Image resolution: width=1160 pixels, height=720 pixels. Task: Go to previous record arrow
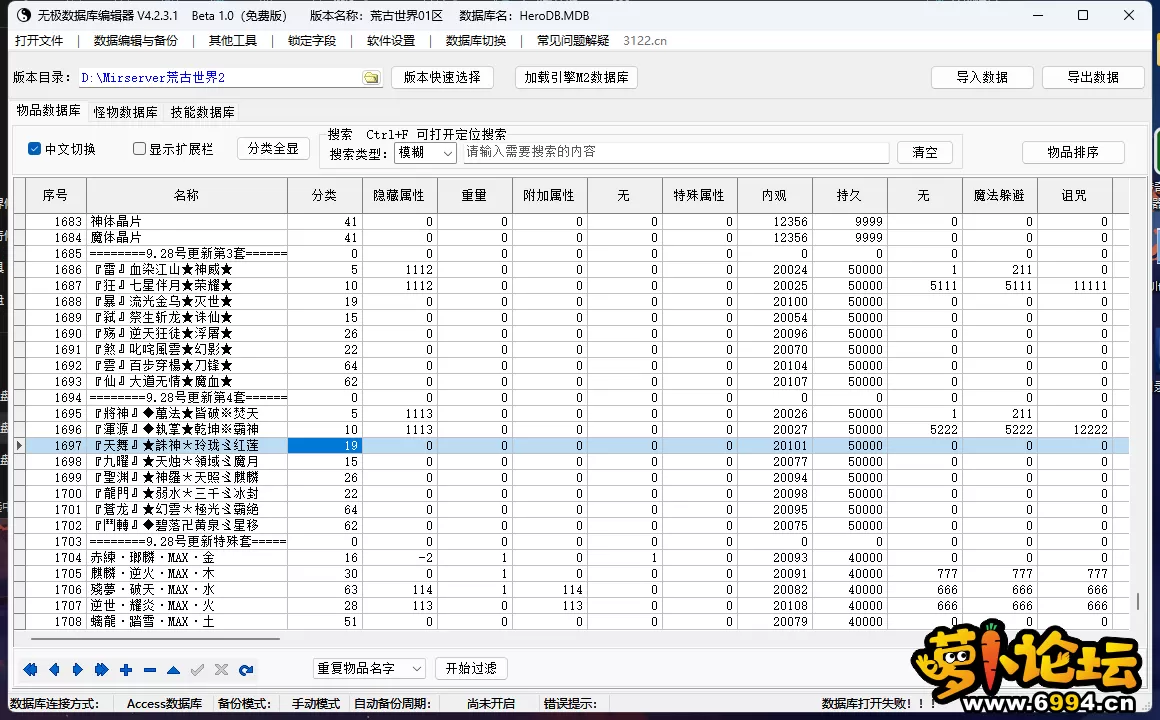[x=54, y=670]
